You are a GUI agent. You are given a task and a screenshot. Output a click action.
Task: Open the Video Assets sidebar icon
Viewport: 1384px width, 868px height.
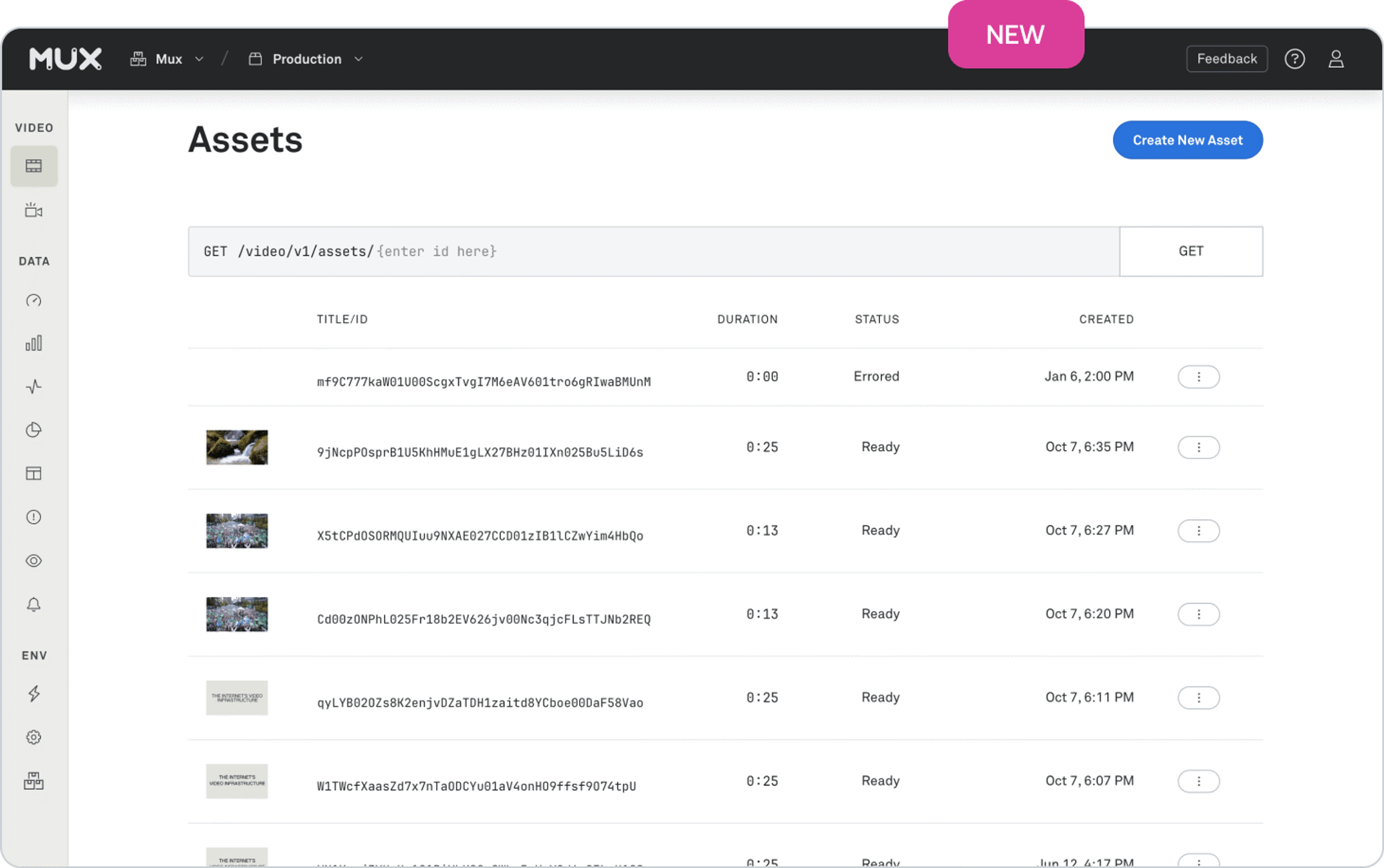tap(34, 166)
